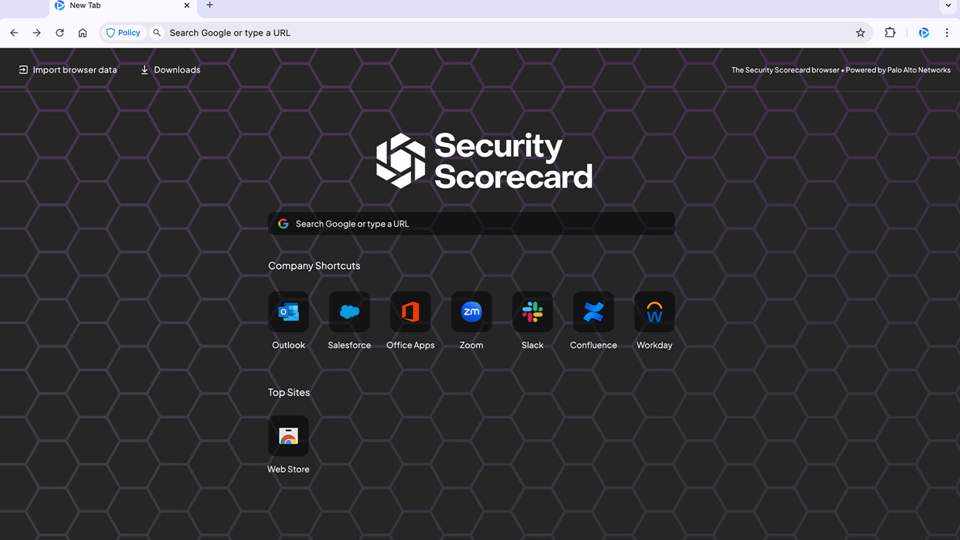Image resolution: width=960 pixels, height=540 pixels.
Task: Bookmark this page with the star icon
Action: 860,33
